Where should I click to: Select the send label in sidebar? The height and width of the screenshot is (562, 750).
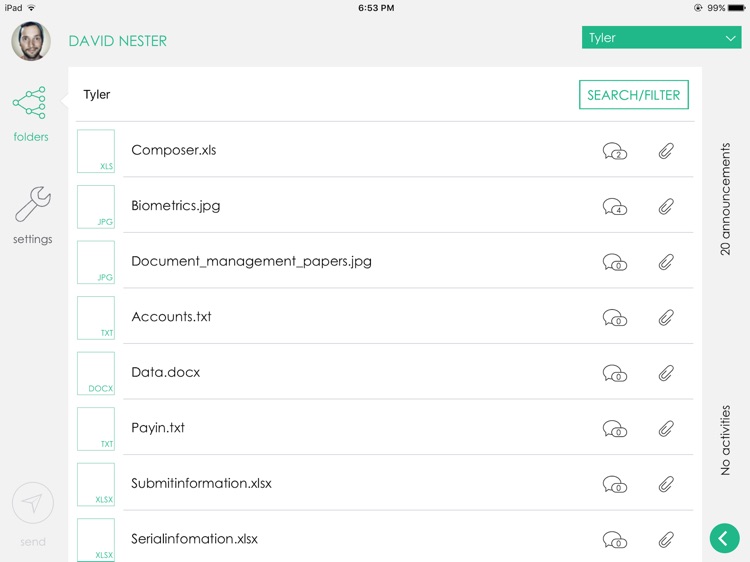pos(33,542)
